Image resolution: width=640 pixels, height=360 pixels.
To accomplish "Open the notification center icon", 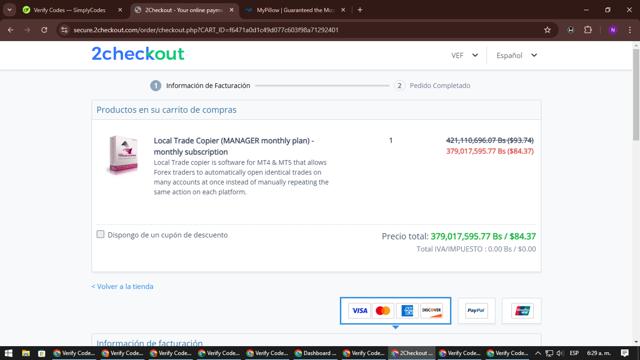I will click(x=624, y=353).
